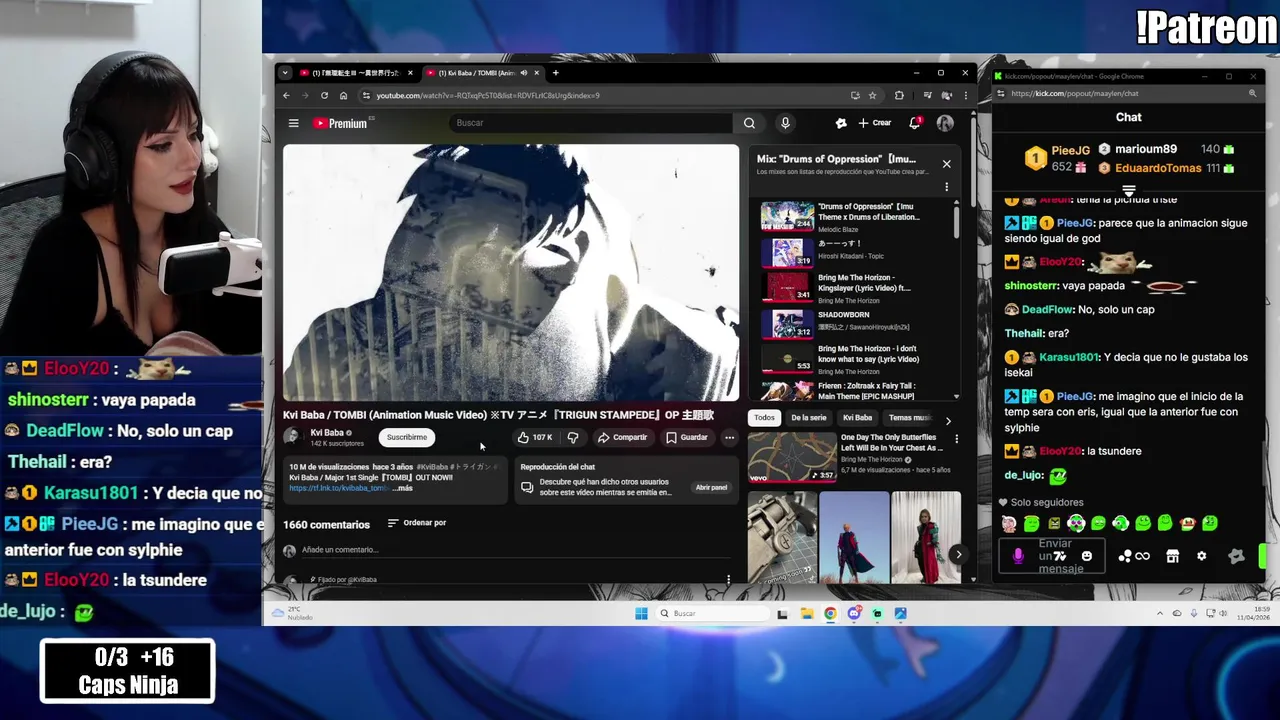Open Kick chat settings gear

click(1201, 556)
